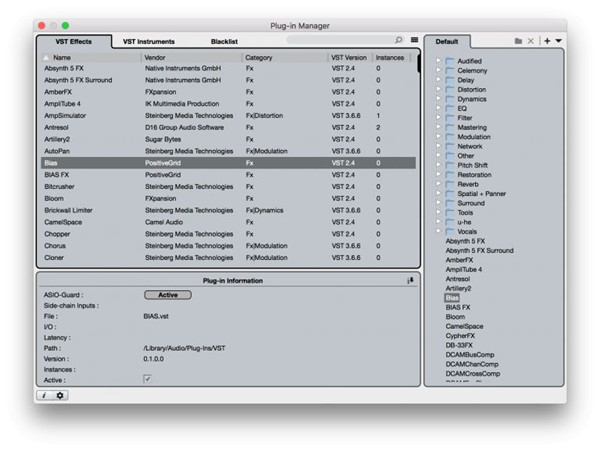Select CypherFX in the Default collection
Screen dimensions: 600x451
tap(460, 335)
